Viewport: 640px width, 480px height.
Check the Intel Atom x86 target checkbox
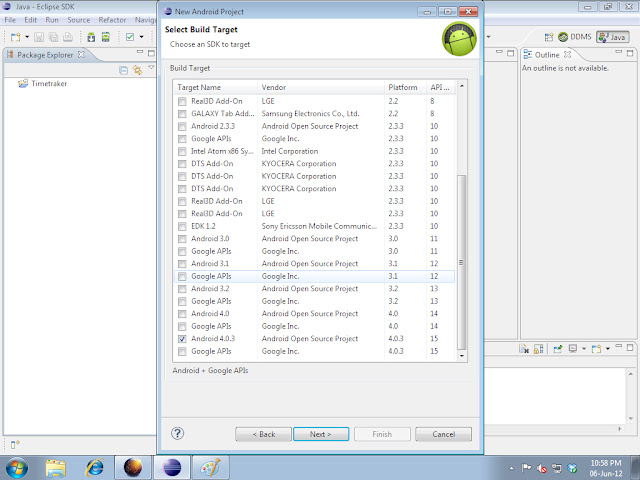182,151
